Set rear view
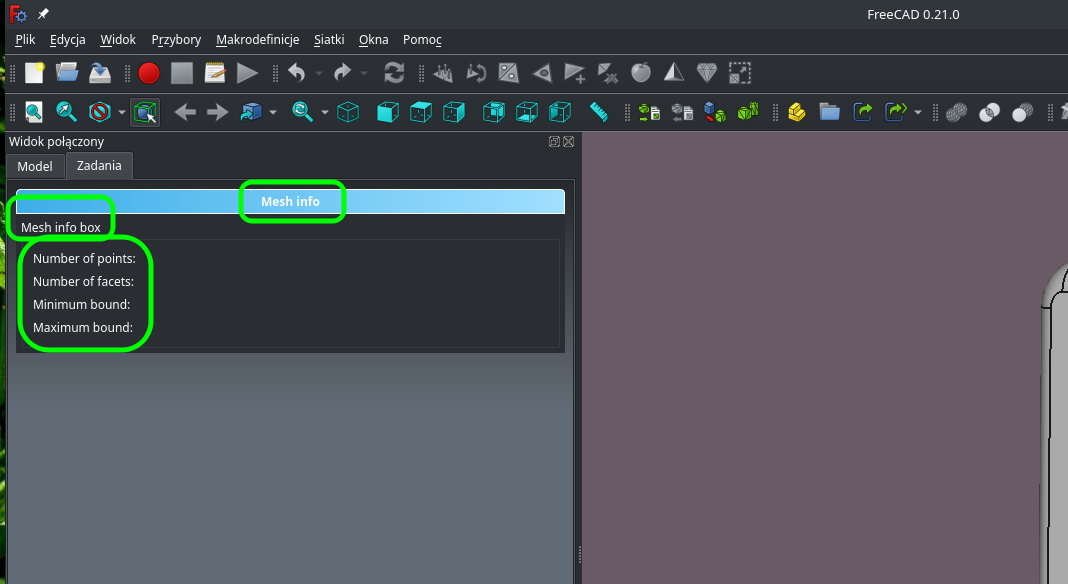Viewport: 1068px width, 584px height. [x=494, y=112]
